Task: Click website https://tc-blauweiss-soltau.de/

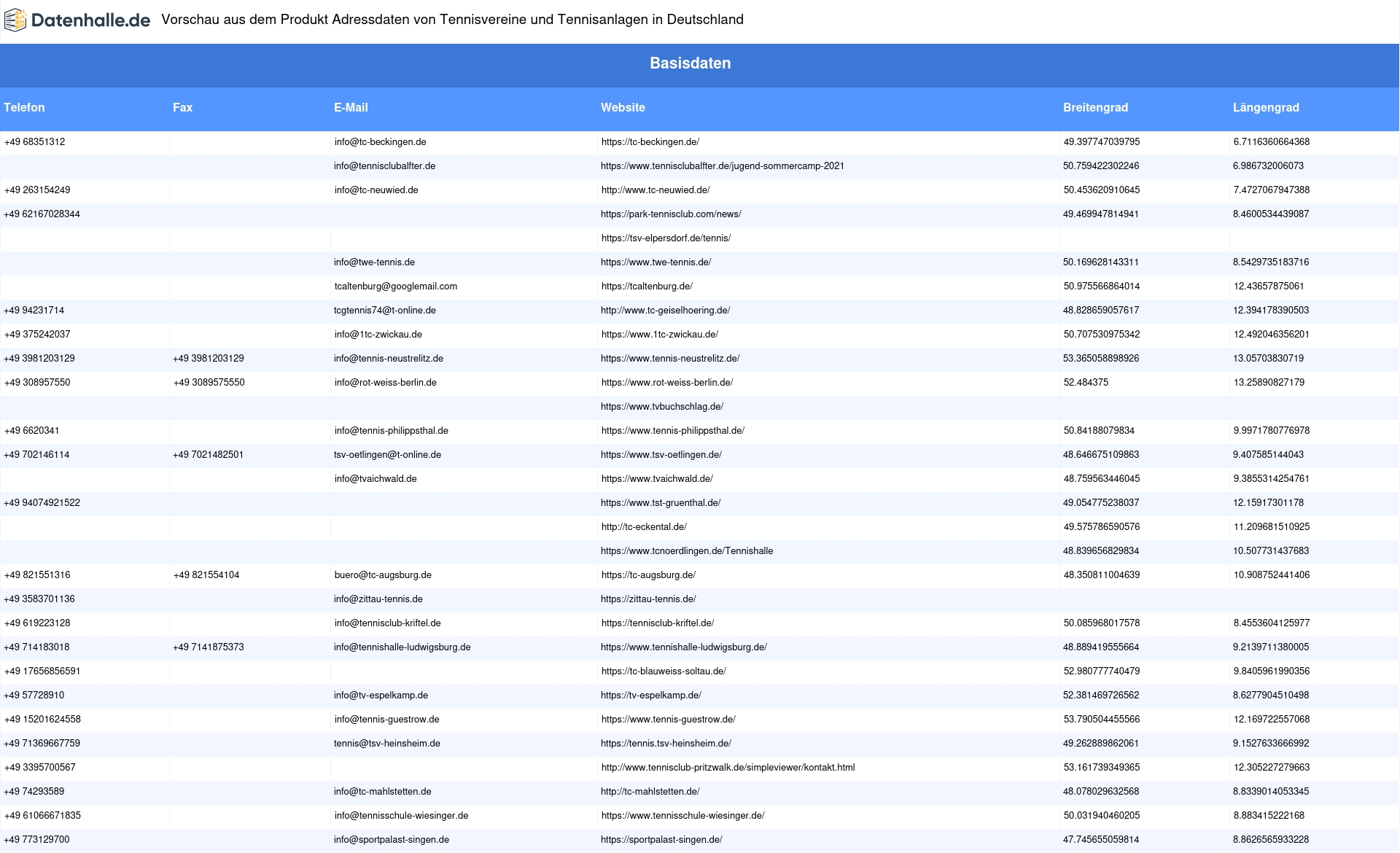Action: coord(664,671)
